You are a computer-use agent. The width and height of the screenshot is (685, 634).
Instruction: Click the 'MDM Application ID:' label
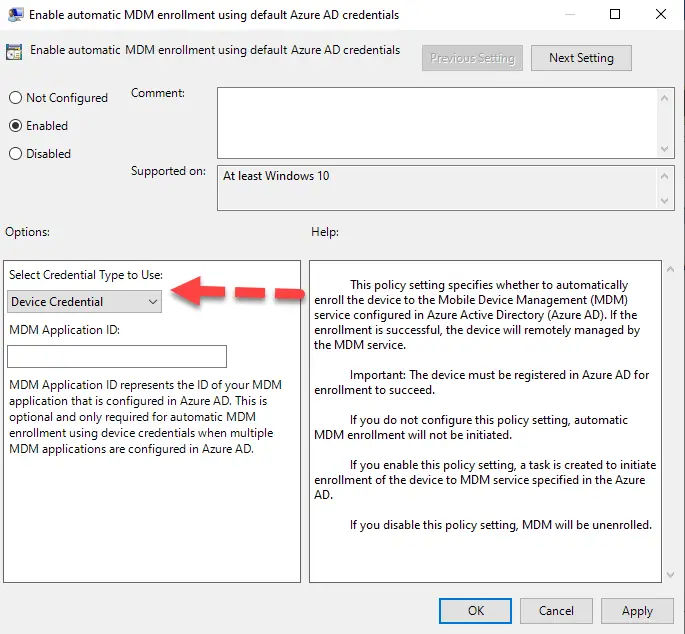pyautogui.click(x=64, y=330)
